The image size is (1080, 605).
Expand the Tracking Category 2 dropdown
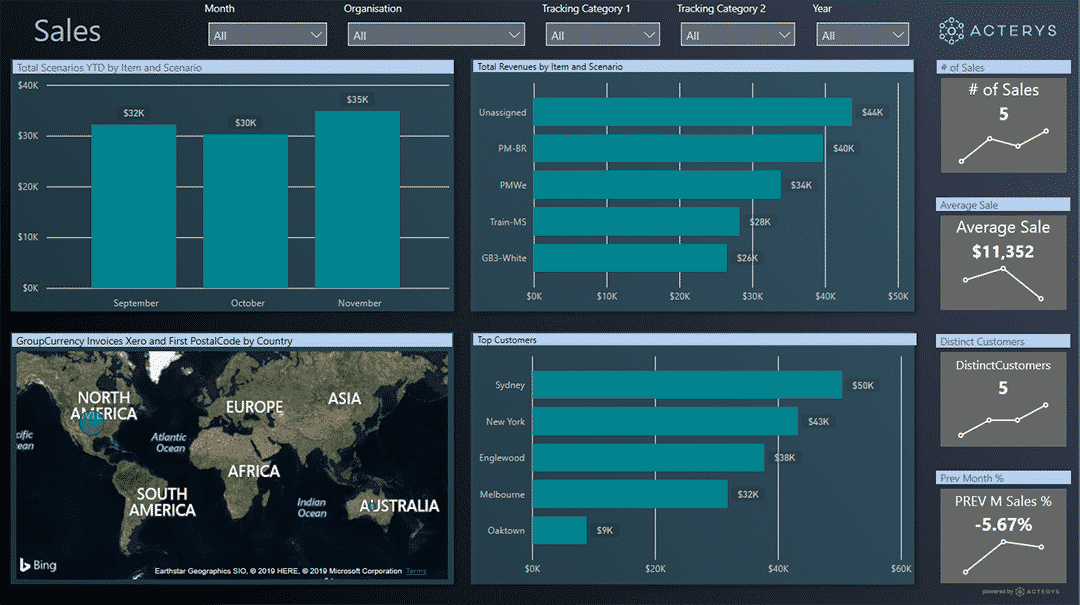(738, 35)
